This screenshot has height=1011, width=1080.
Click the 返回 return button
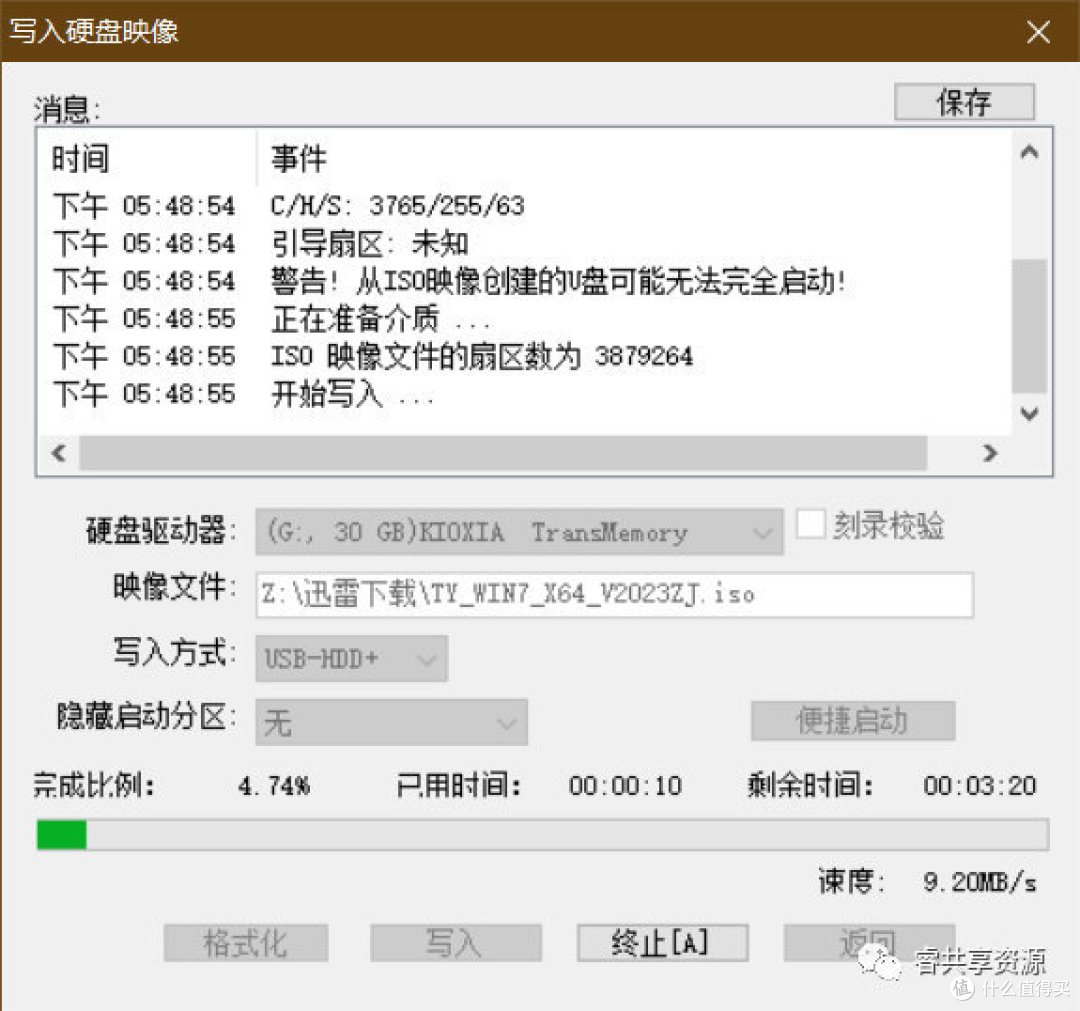coord(871,941)
